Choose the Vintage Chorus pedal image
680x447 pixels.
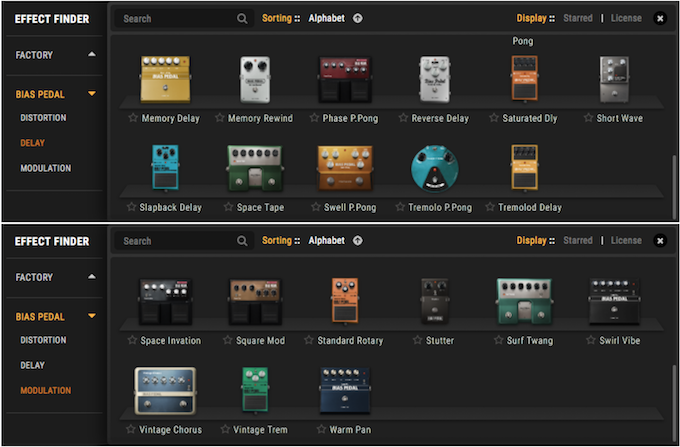coord(165,391)
